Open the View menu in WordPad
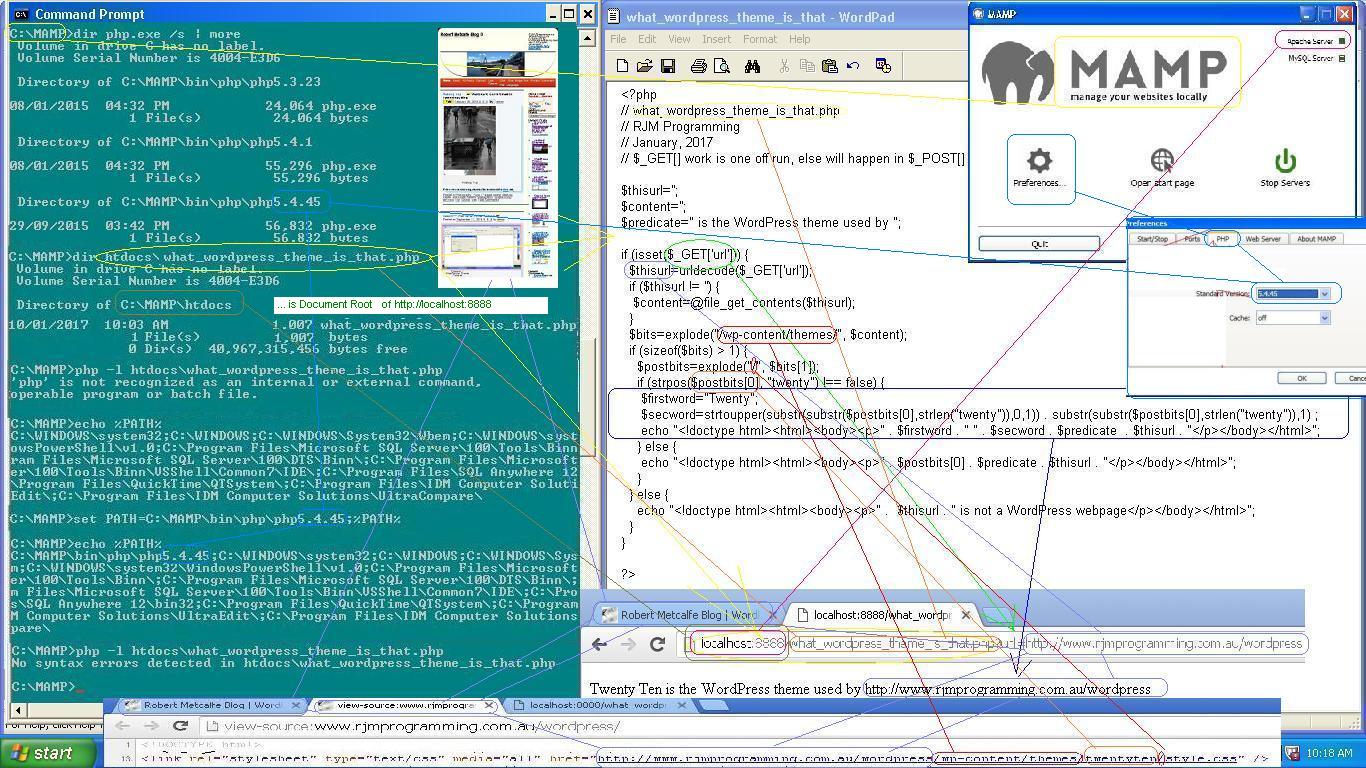Viewport: 1366px width, 768px height. coord(679,39)
